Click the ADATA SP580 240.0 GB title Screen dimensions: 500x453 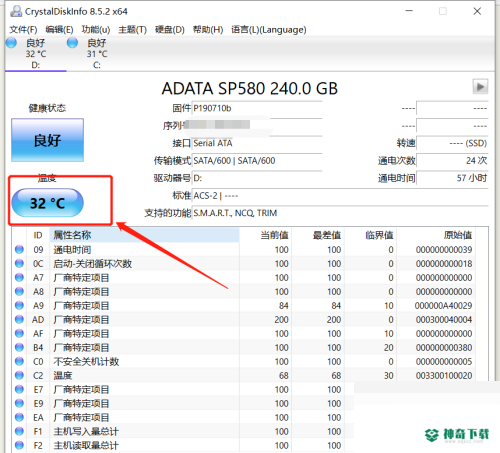pyautogui.click(x=250, y=89)
